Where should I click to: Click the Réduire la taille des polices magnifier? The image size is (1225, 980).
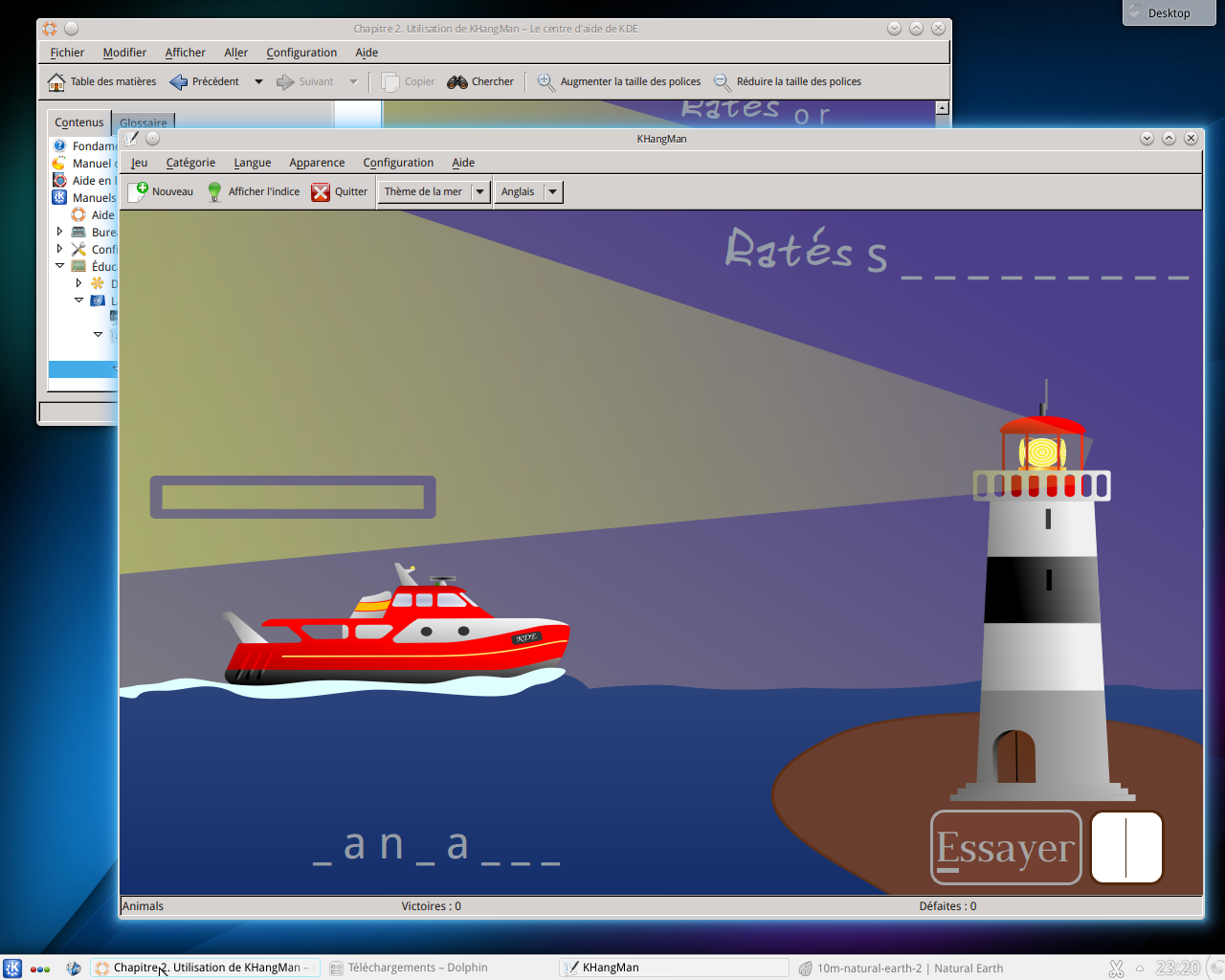723,82
